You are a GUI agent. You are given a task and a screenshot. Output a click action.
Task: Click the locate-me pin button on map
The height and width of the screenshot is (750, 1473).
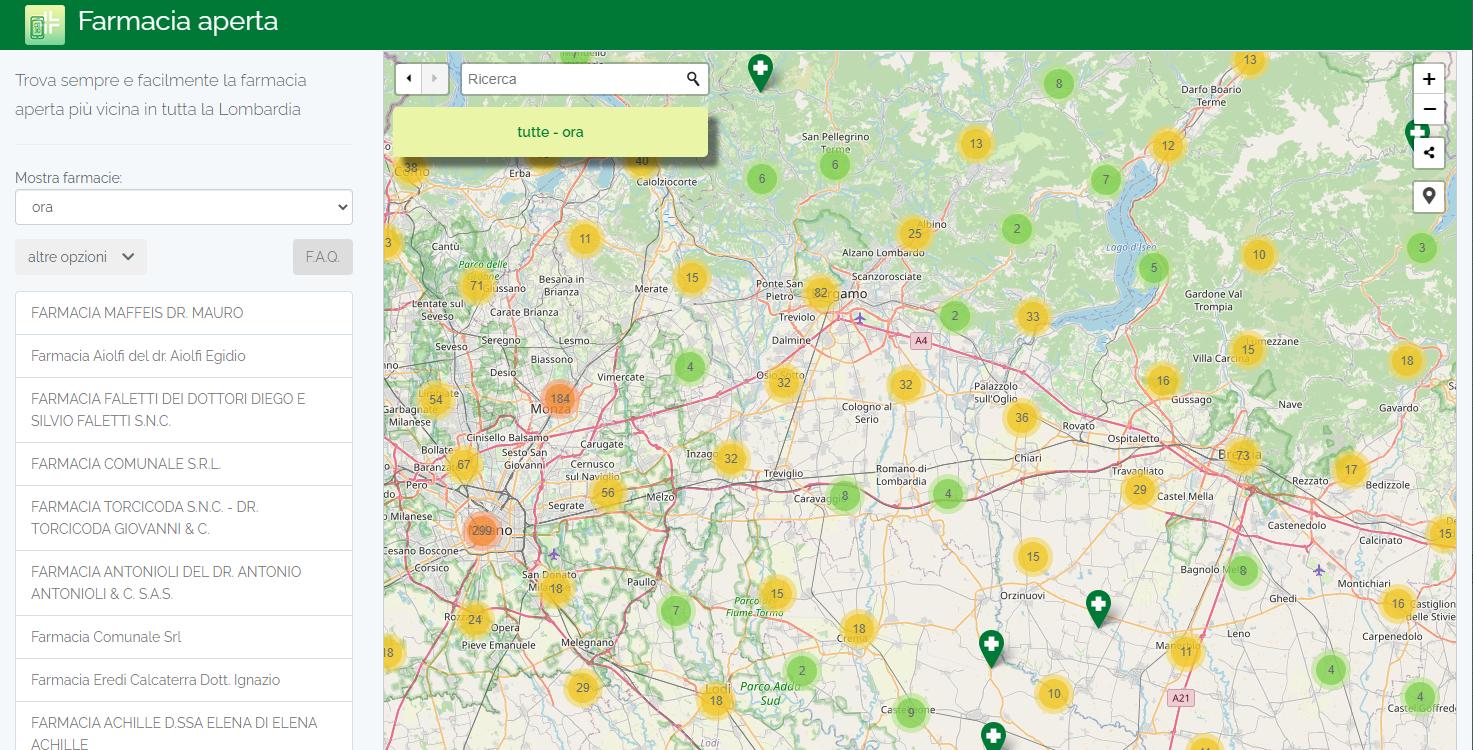[1429, 196]
